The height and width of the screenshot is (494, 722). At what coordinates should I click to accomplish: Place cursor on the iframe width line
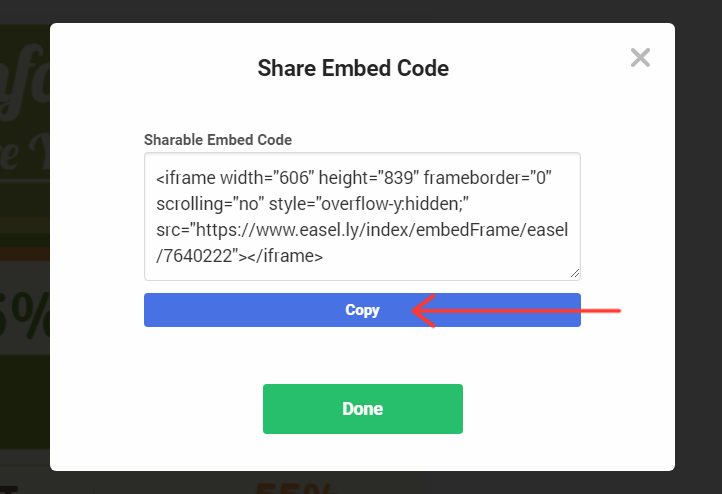pyautogui.click(x=354, y=178)
